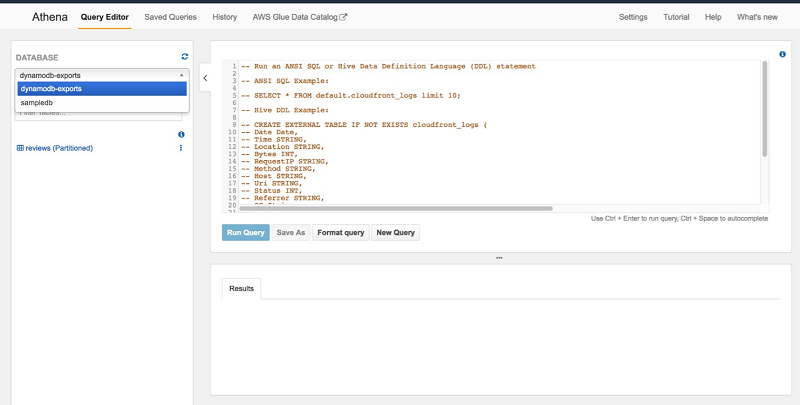Start a New Query
Screen dimensions: 800x405
tap(395, 233)
